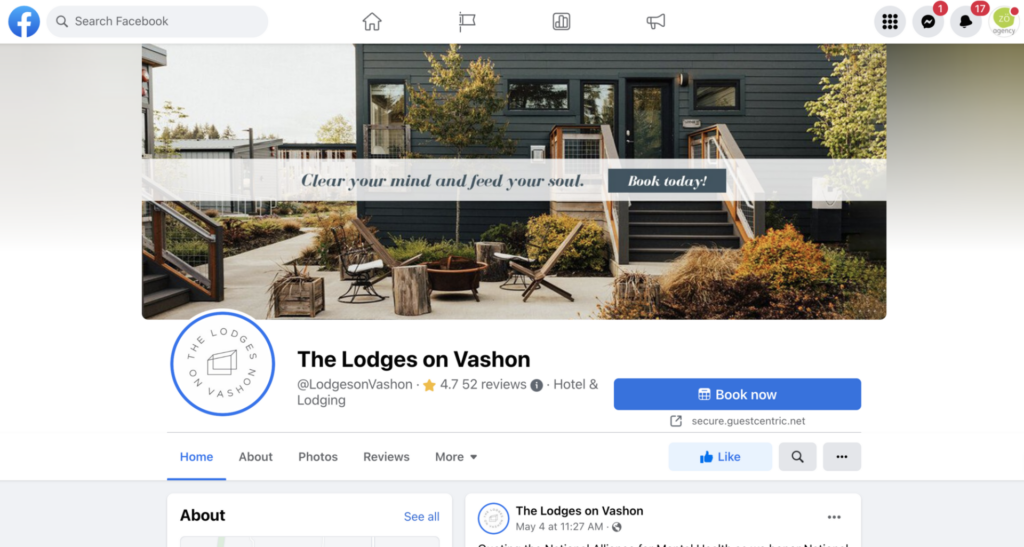
Task: Open the Ad Center megaphone icon
Action: (656, 22)
